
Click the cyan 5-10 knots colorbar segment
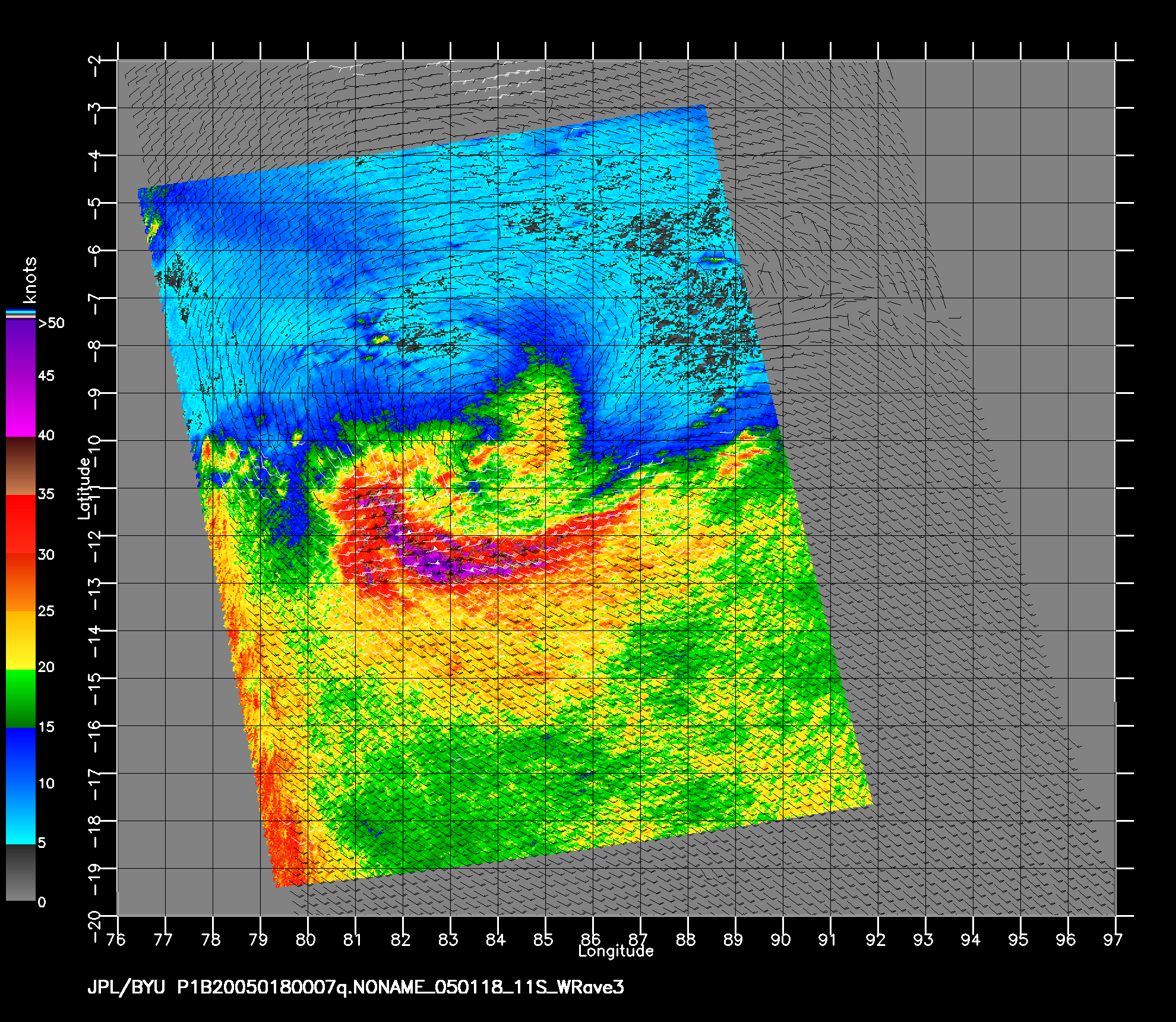click(21, 815)
